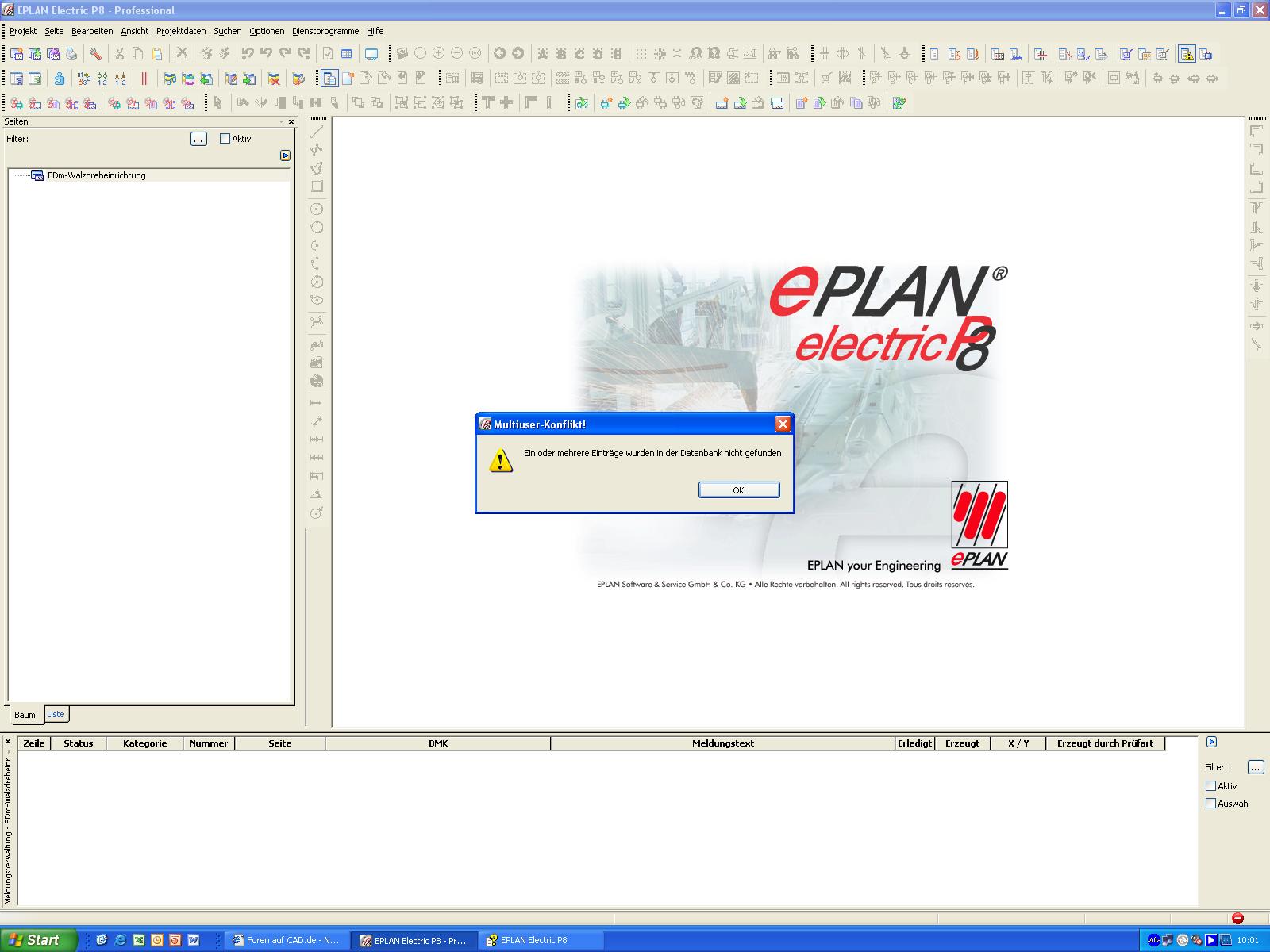Click the red stop icon in status bar
The width and height of the screenshot is (1270, 952).
click(x=1238, y=918)
